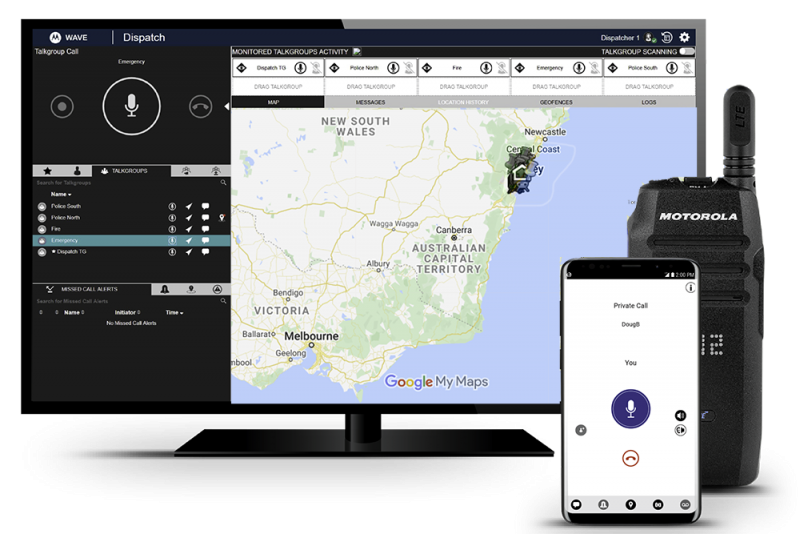Select the Police South talkgroup row
The image size is (800, 534).
(131, 206)
